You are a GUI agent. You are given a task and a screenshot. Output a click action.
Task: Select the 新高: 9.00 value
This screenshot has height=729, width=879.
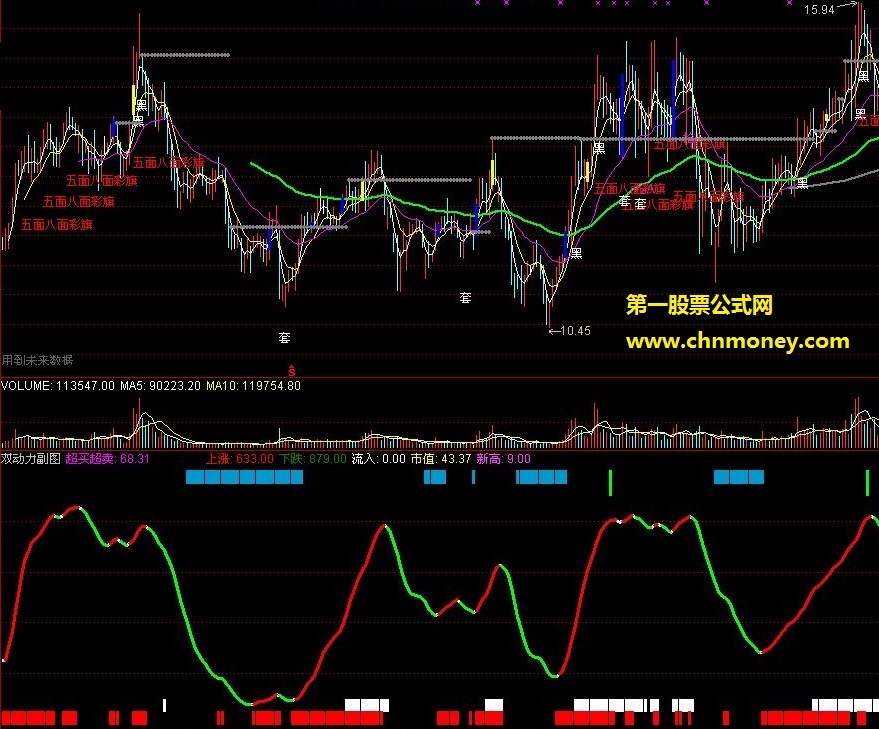click(503, 459)
